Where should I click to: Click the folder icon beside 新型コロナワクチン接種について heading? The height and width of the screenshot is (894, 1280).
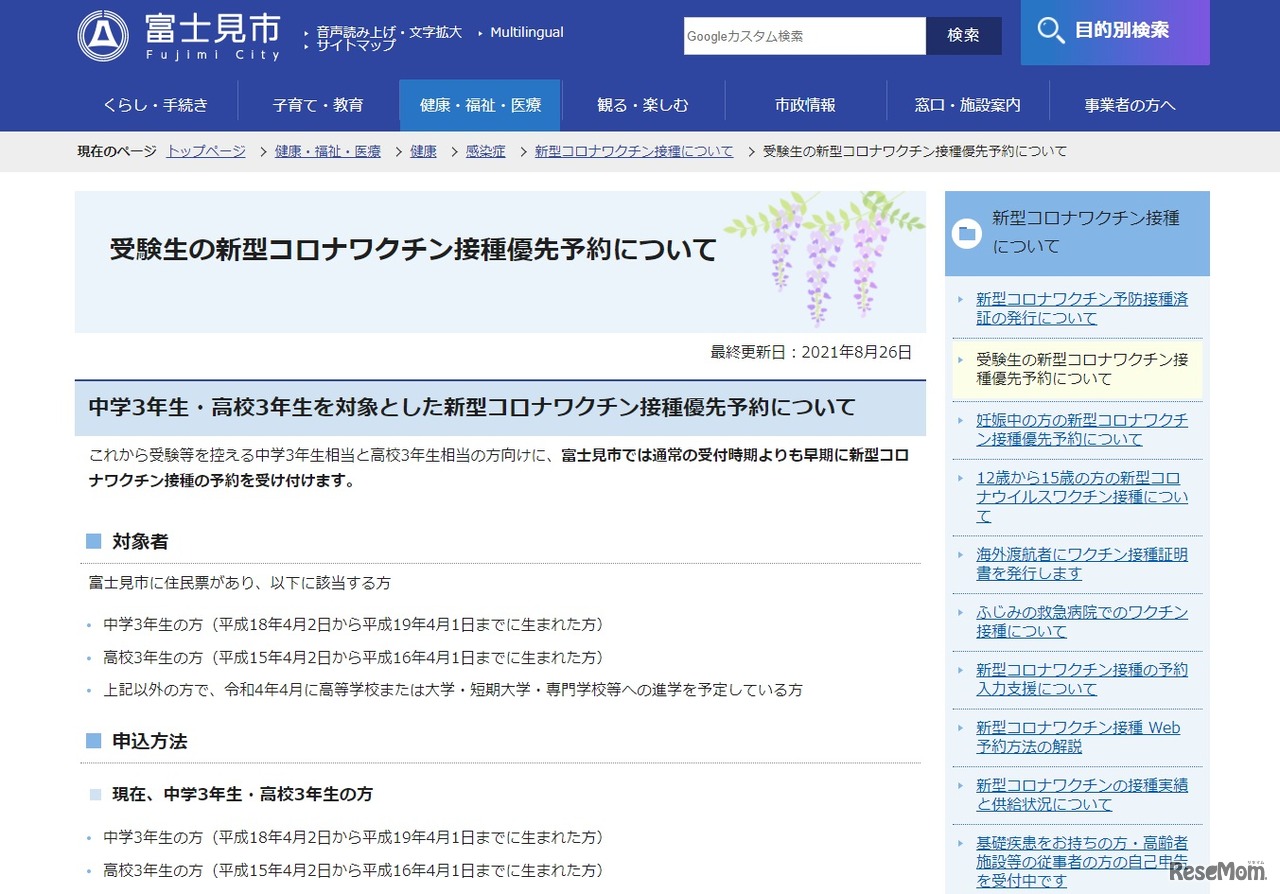966,231
